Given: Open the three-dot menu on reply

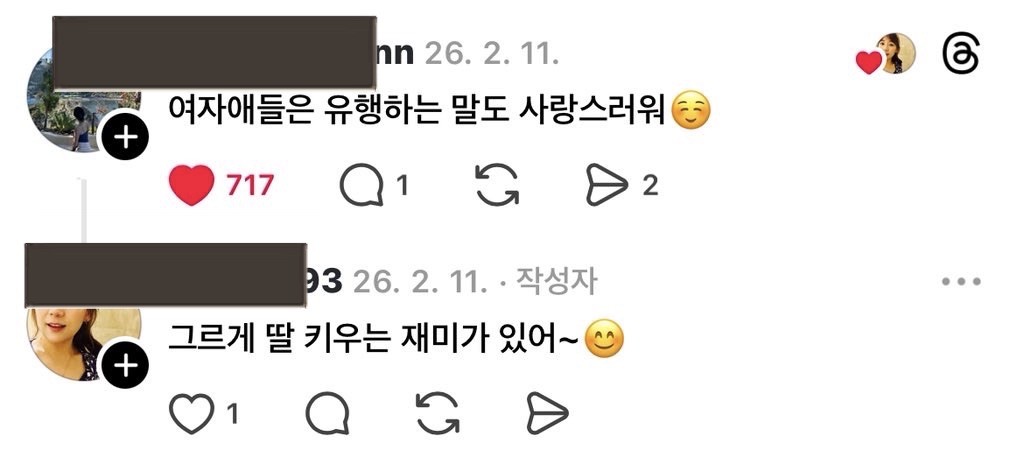Looking at the screenshot, I should [961, 282].
